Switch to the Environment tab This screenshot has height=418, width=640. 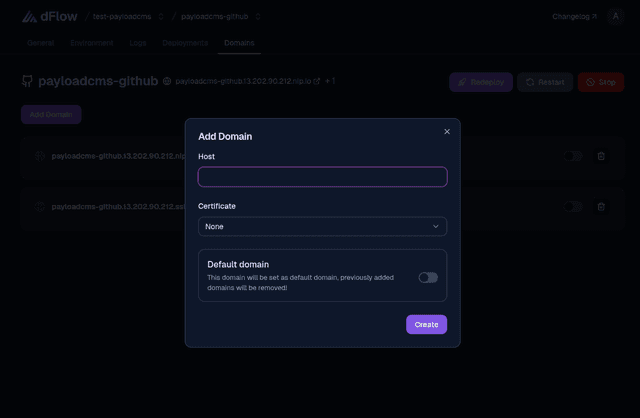[x=92, y=44]
